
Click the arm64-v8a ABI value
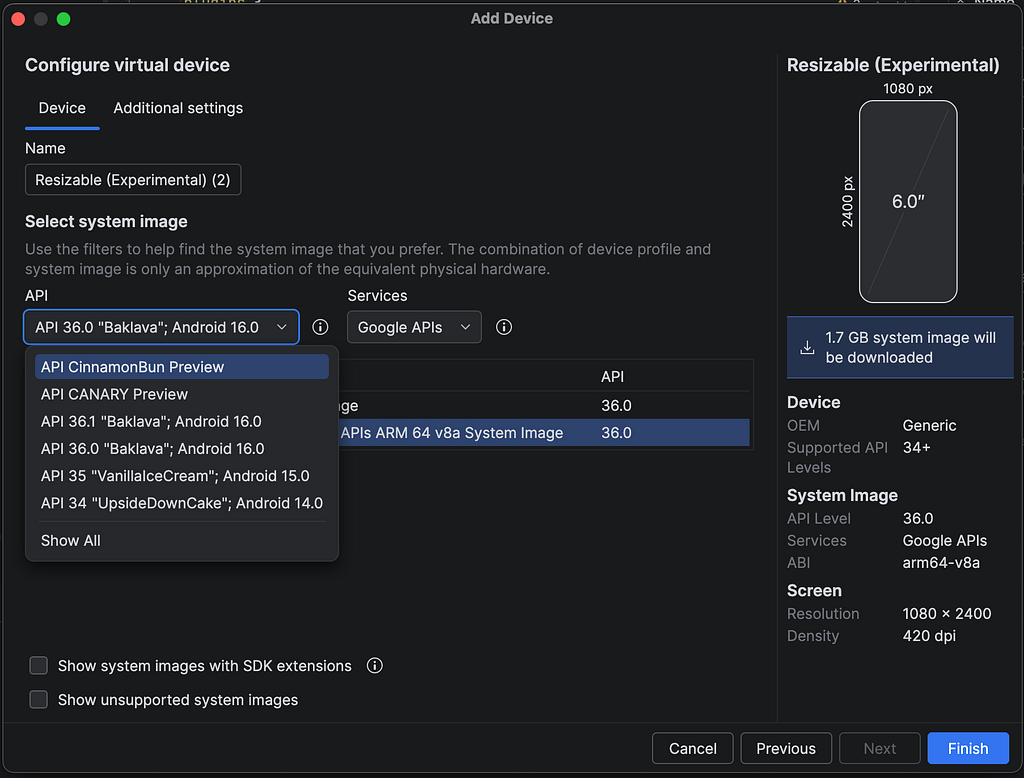coord(940,563)
